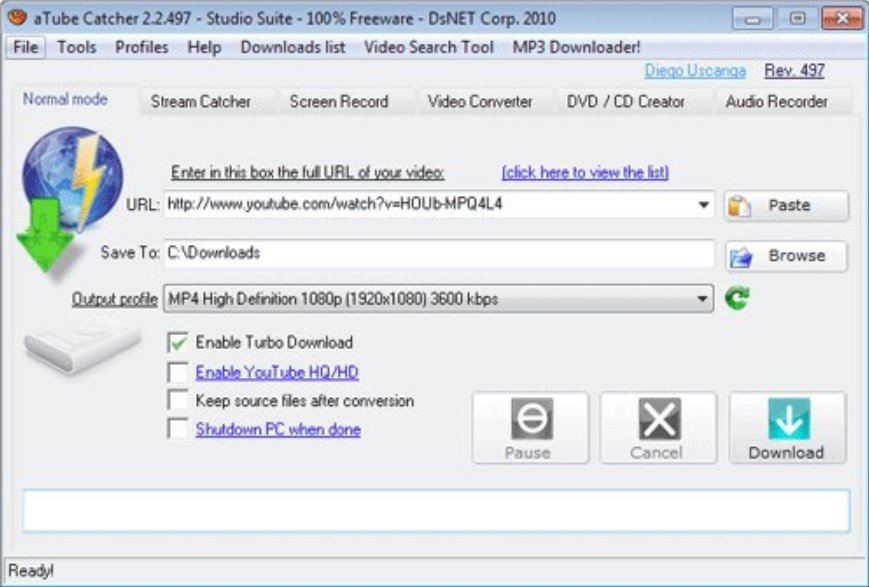This screenshot has width=869, height=587.
Task: Click the Pause button
Action: tap(530, 427)
